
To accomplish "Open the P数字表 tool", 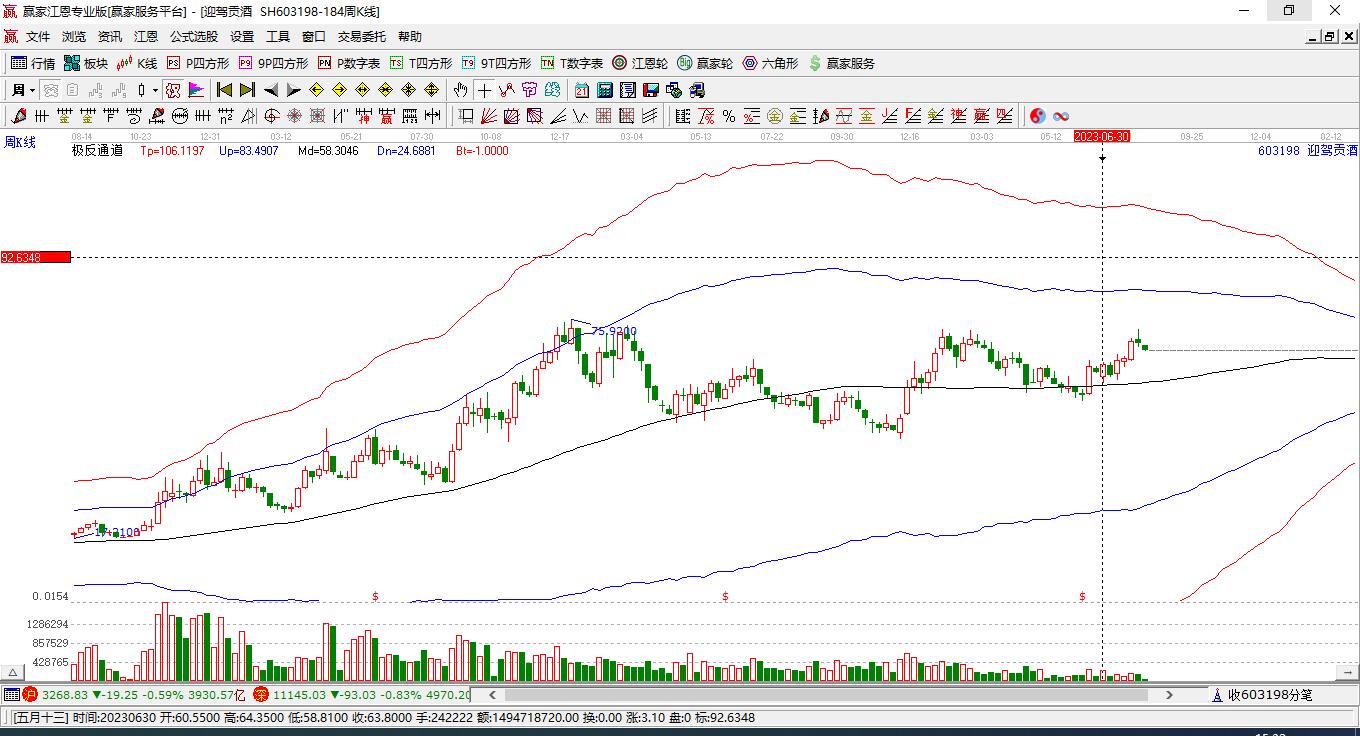I will 349,63.
